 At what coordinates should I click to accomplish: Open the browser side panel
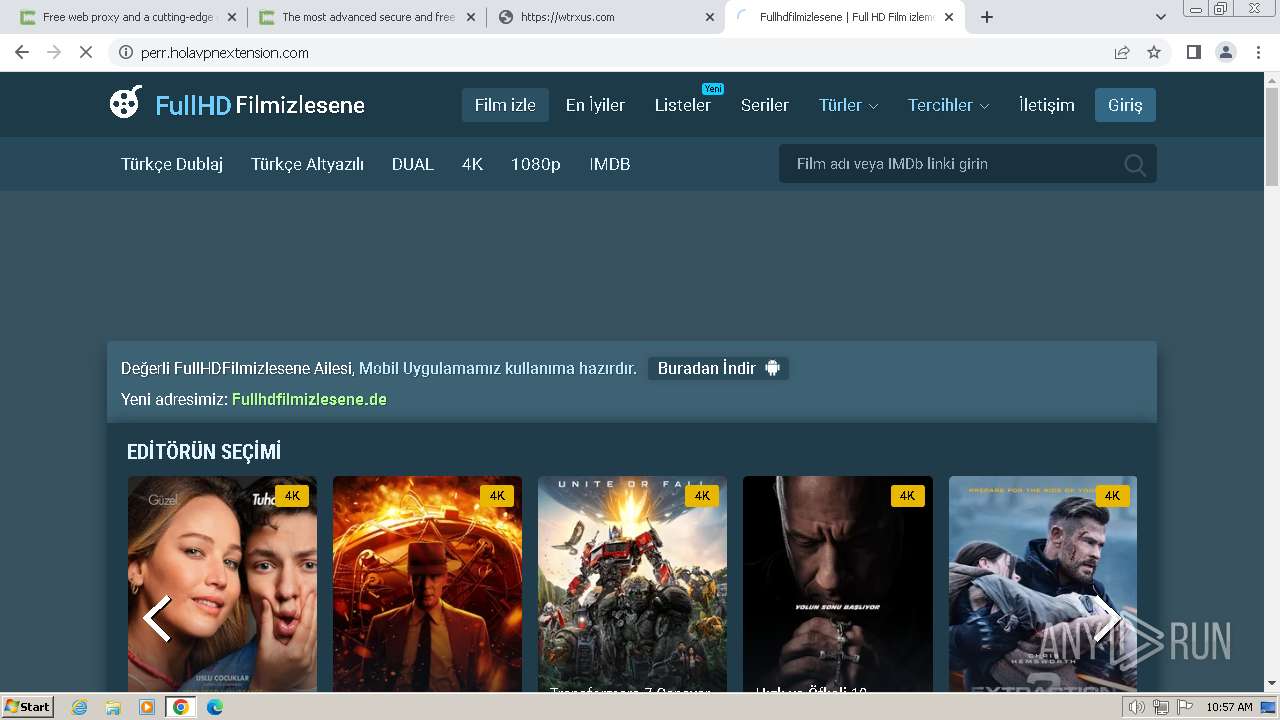pos(1193,52)
